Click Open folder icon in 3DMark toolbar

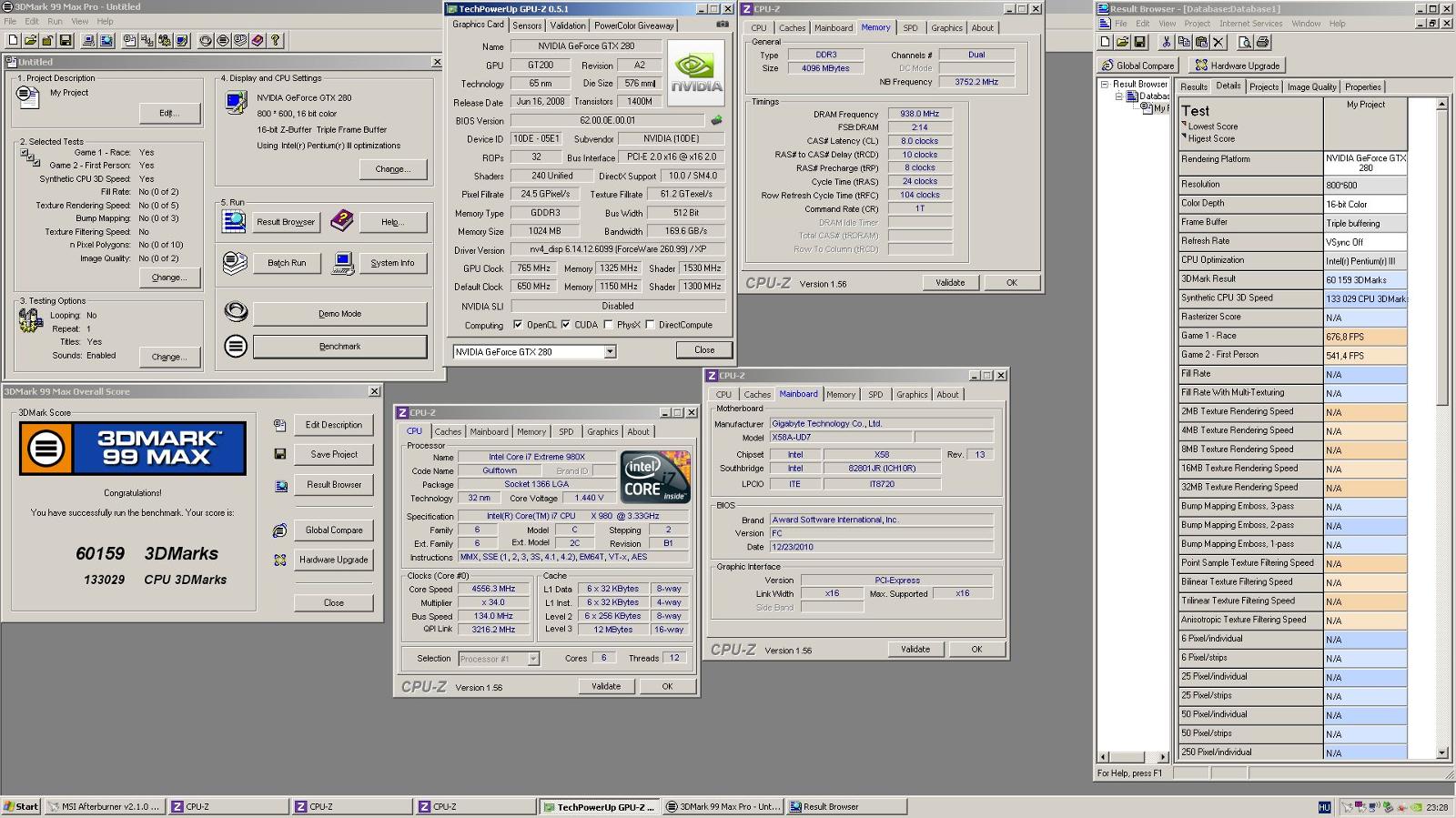tap(30, 41)
